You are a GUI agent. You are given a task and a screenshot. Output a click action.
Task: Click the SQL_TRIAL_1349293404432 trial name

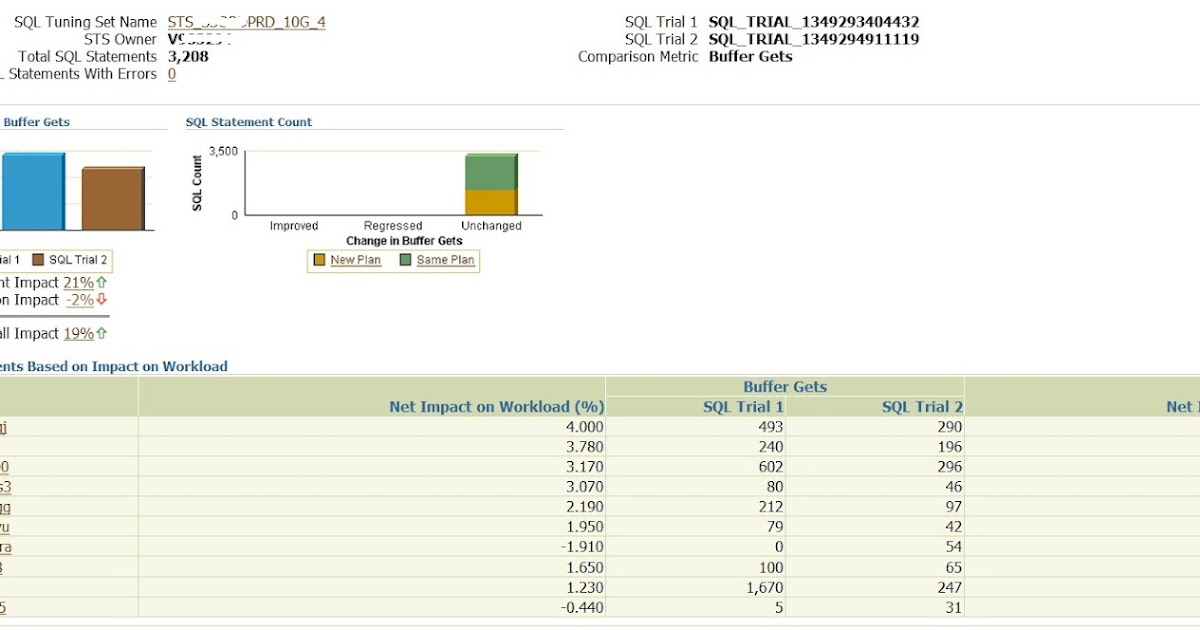pyautogui.click(x=814, y=22)
